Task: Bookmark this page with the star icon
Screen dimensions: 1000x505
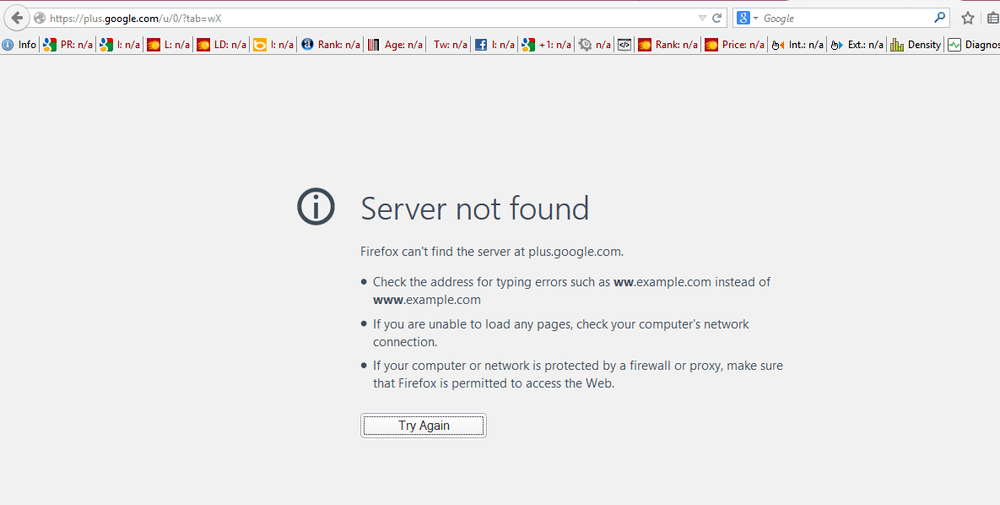Action: tap(967, 18)
